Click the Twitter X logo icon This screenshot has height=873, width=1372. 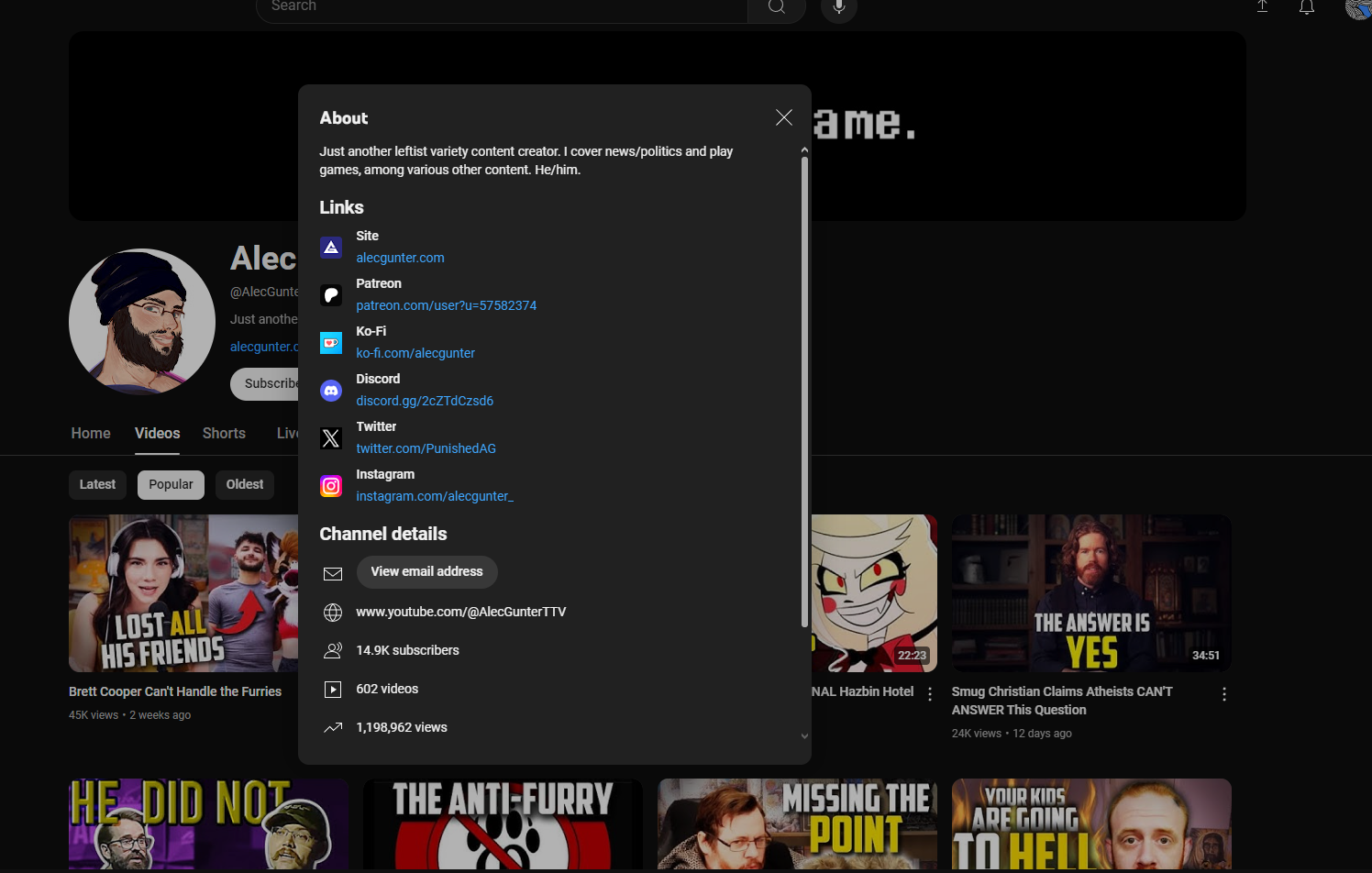[331, 438]
